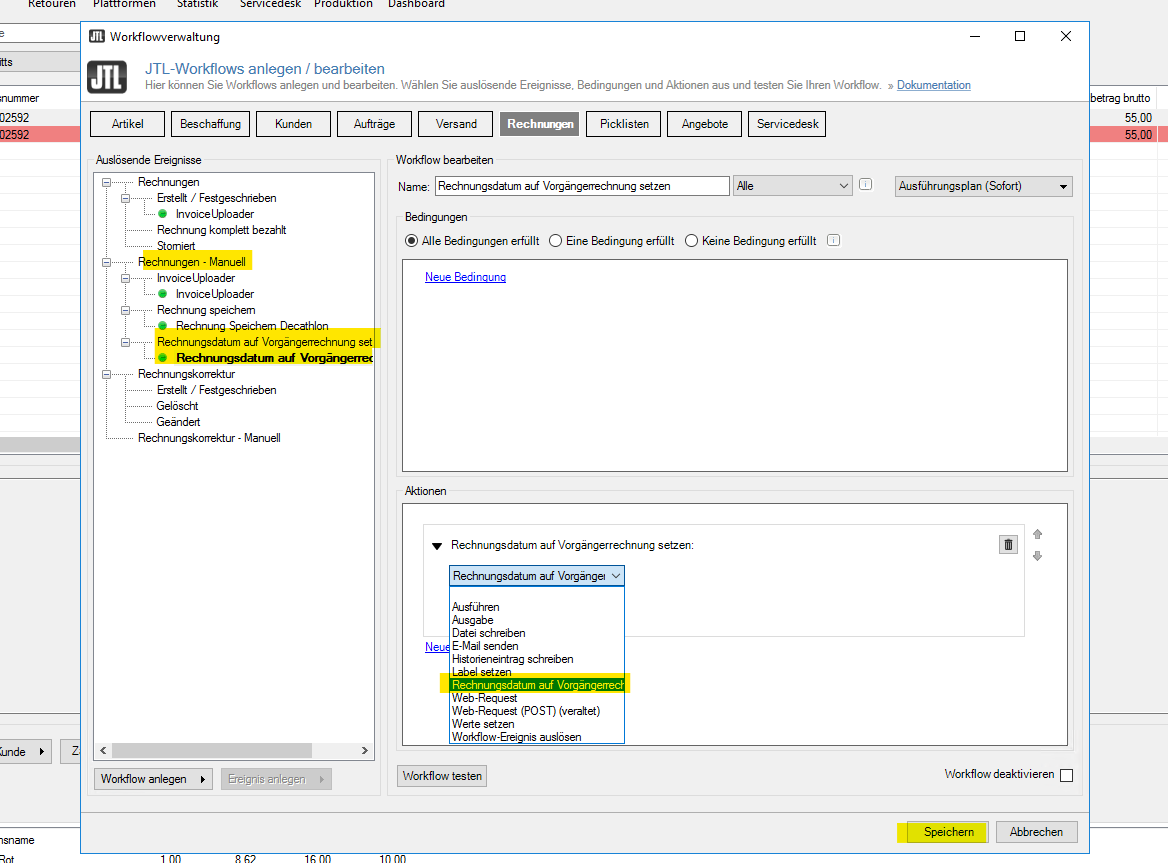Collapse the Rechnungen - Manuell tree node

[107, 262]
